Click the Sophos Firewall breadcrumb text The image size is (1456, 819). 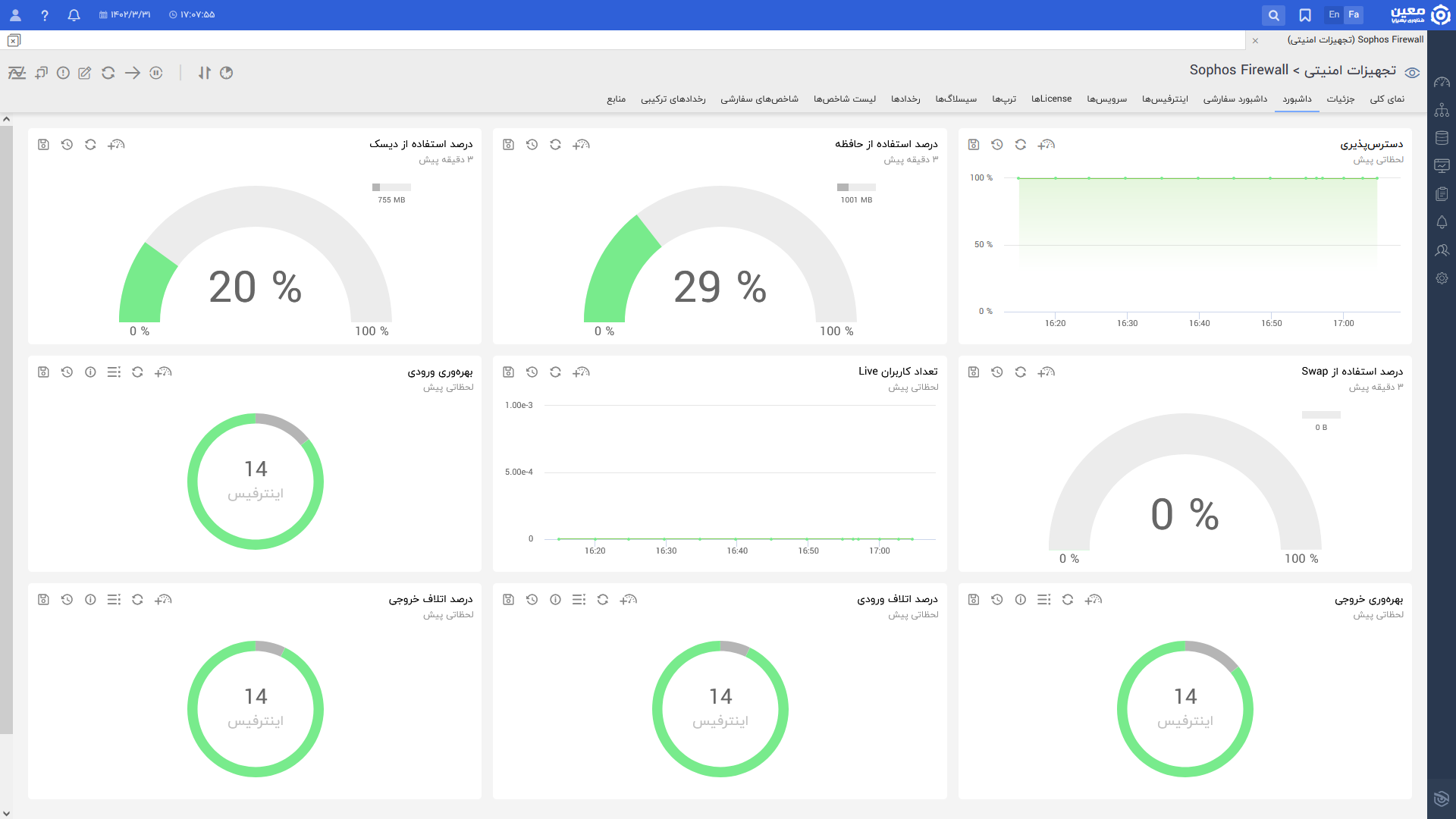[1238, 70]
